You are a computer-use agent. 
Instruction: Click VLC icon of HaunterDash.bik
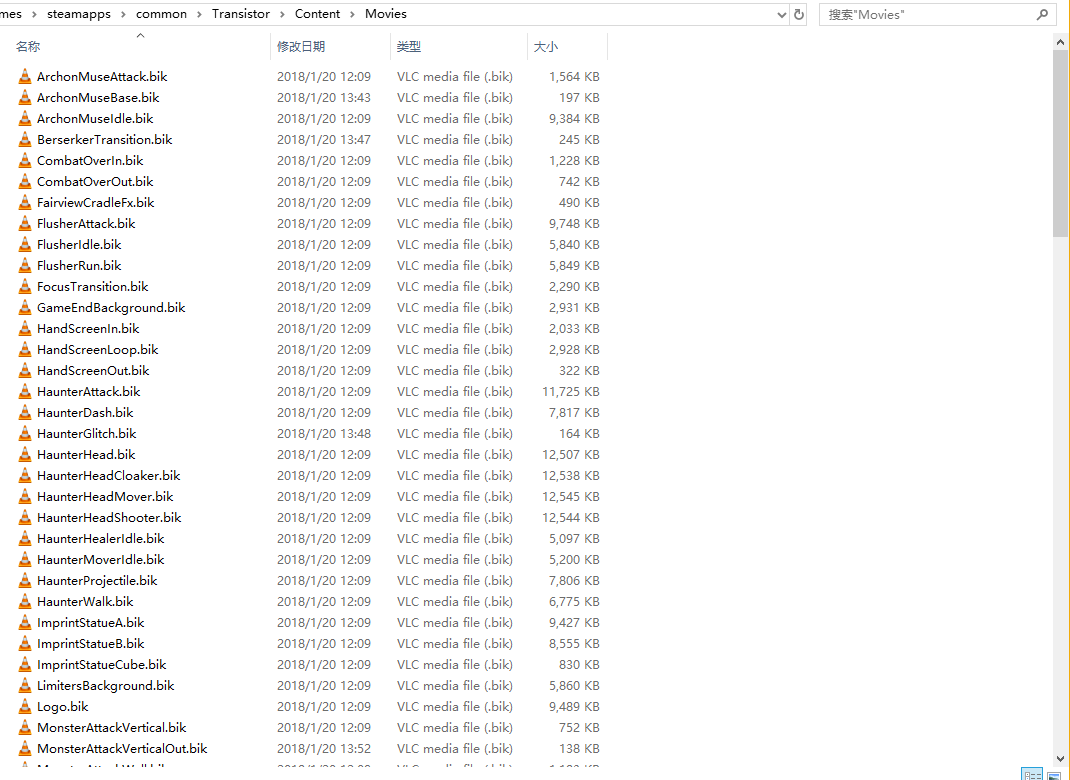click(x=25, y=413)
